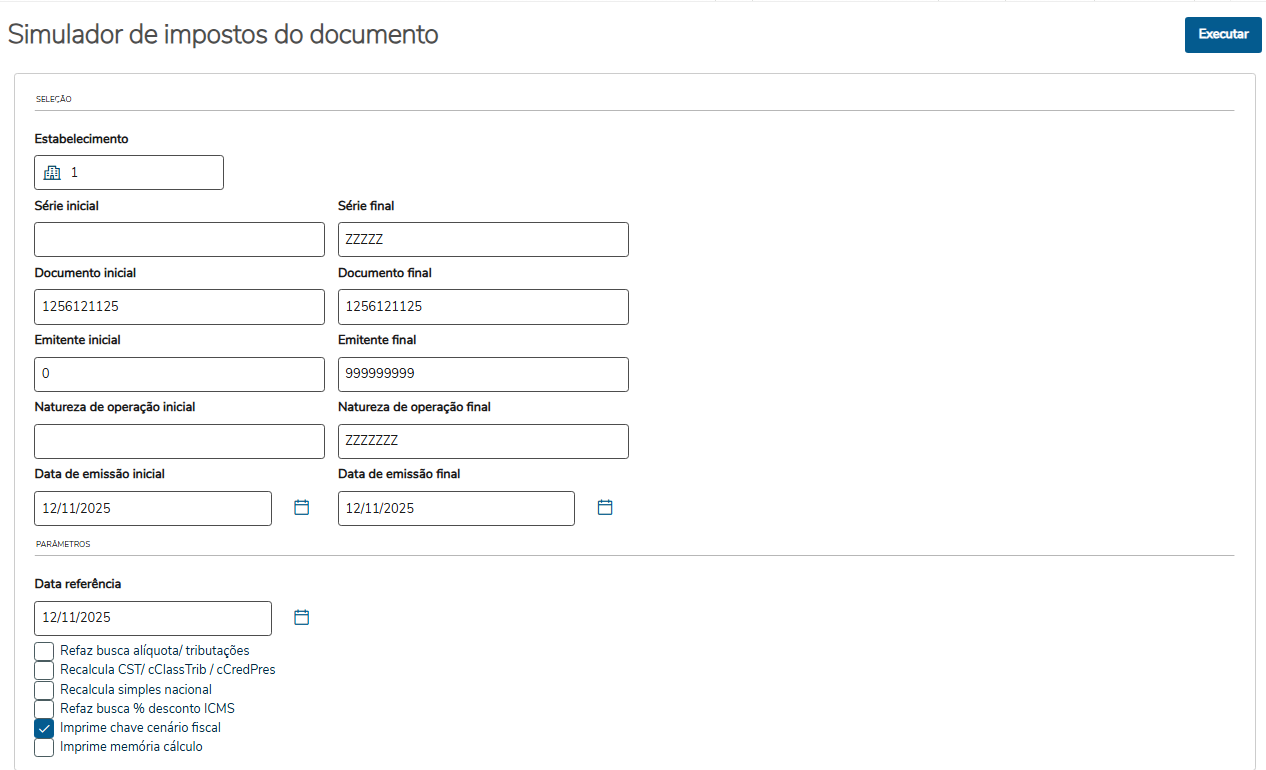
Task: Select the Documento inicial field
Action: tap(179, 307)
